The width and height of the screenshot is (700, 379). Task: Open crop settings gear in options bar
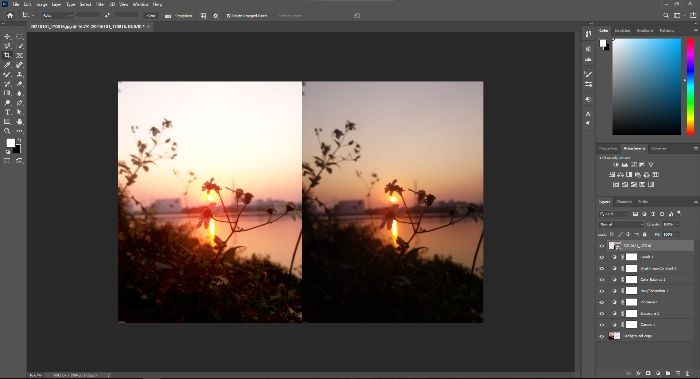point(216,16)
